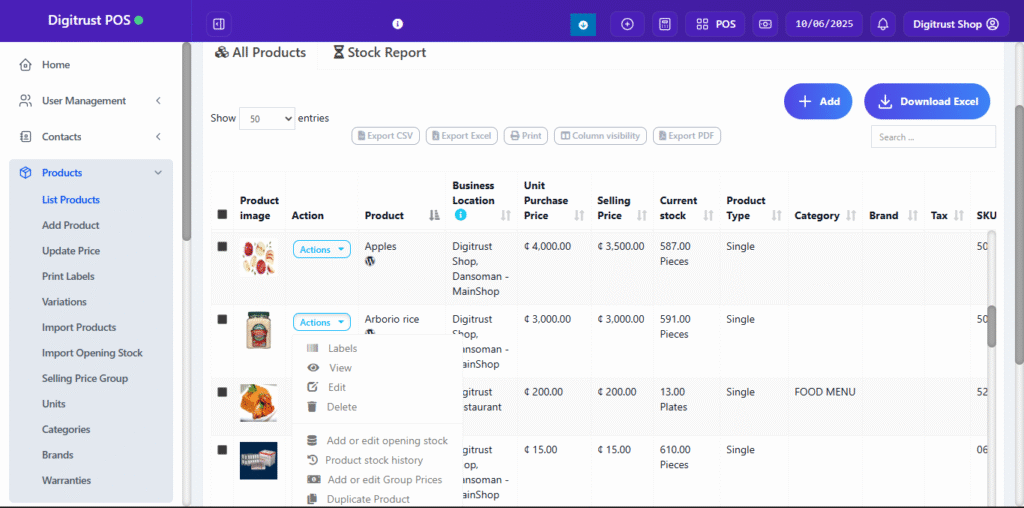Open the Actions dropdown for Apples

pyautogui.click(x=321, y=249)
